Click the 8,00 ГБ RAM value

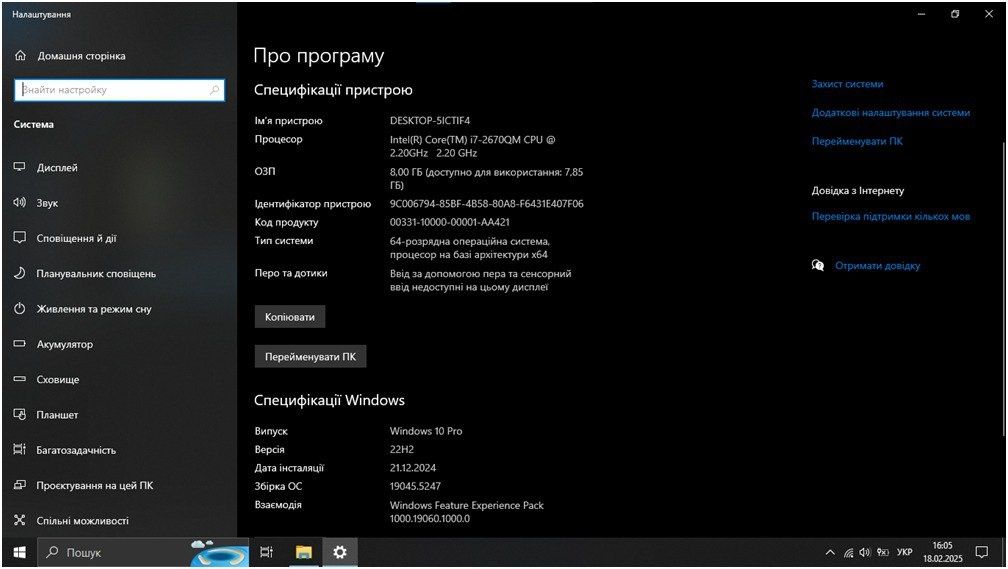click(486, 179)
